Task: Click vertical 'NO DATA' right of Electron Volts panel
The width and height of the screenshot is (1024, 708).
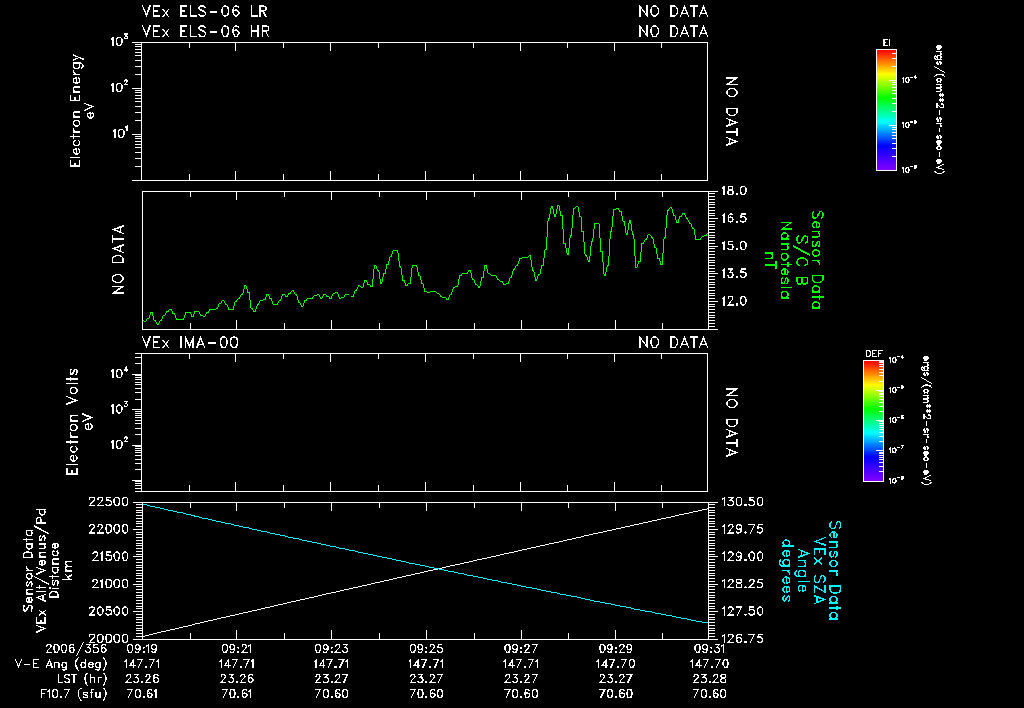Action: click(x=731, y=422)
